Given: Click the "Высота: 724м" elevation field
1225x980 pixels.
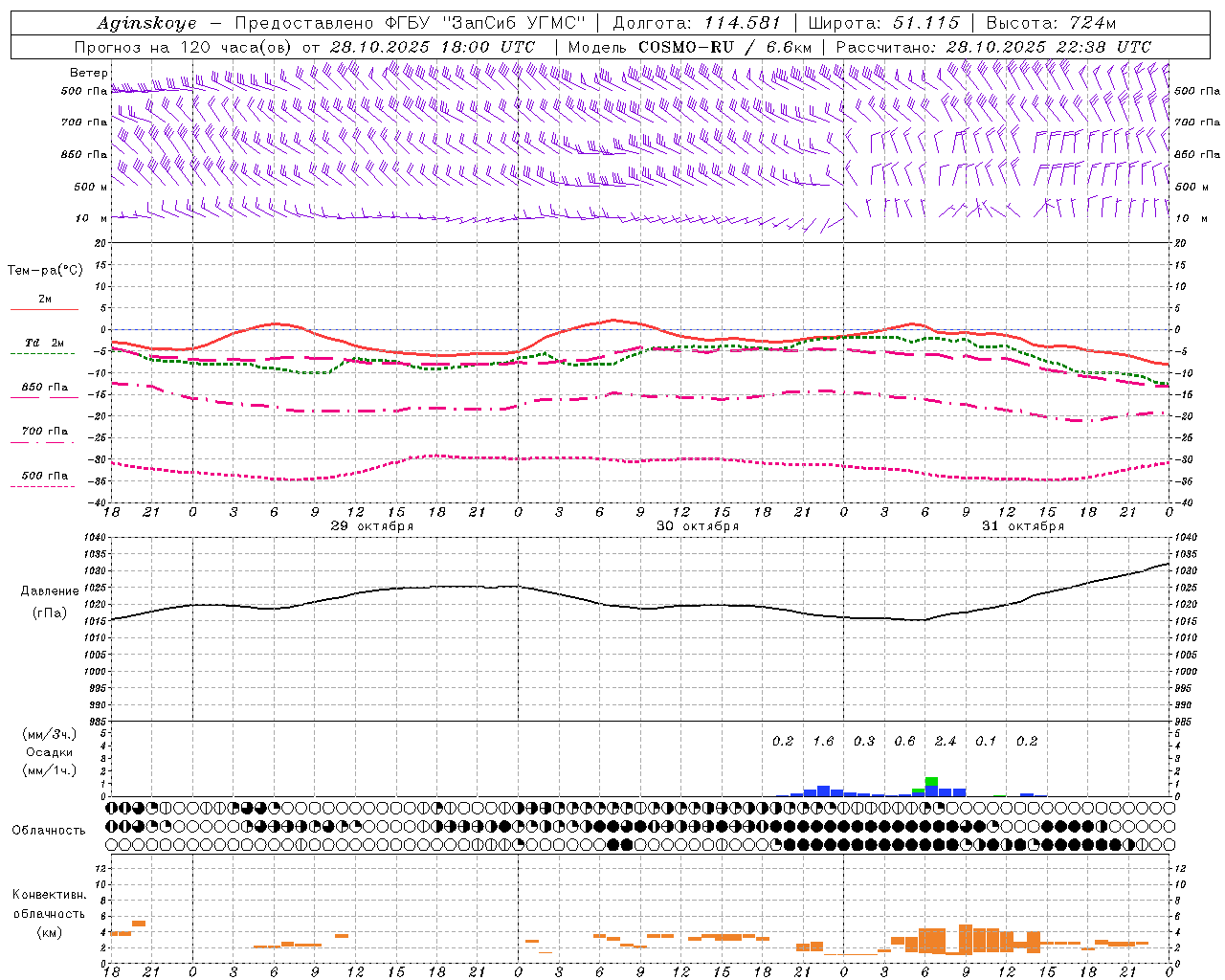Looking at the screenshot, I should click(1051, 23).
